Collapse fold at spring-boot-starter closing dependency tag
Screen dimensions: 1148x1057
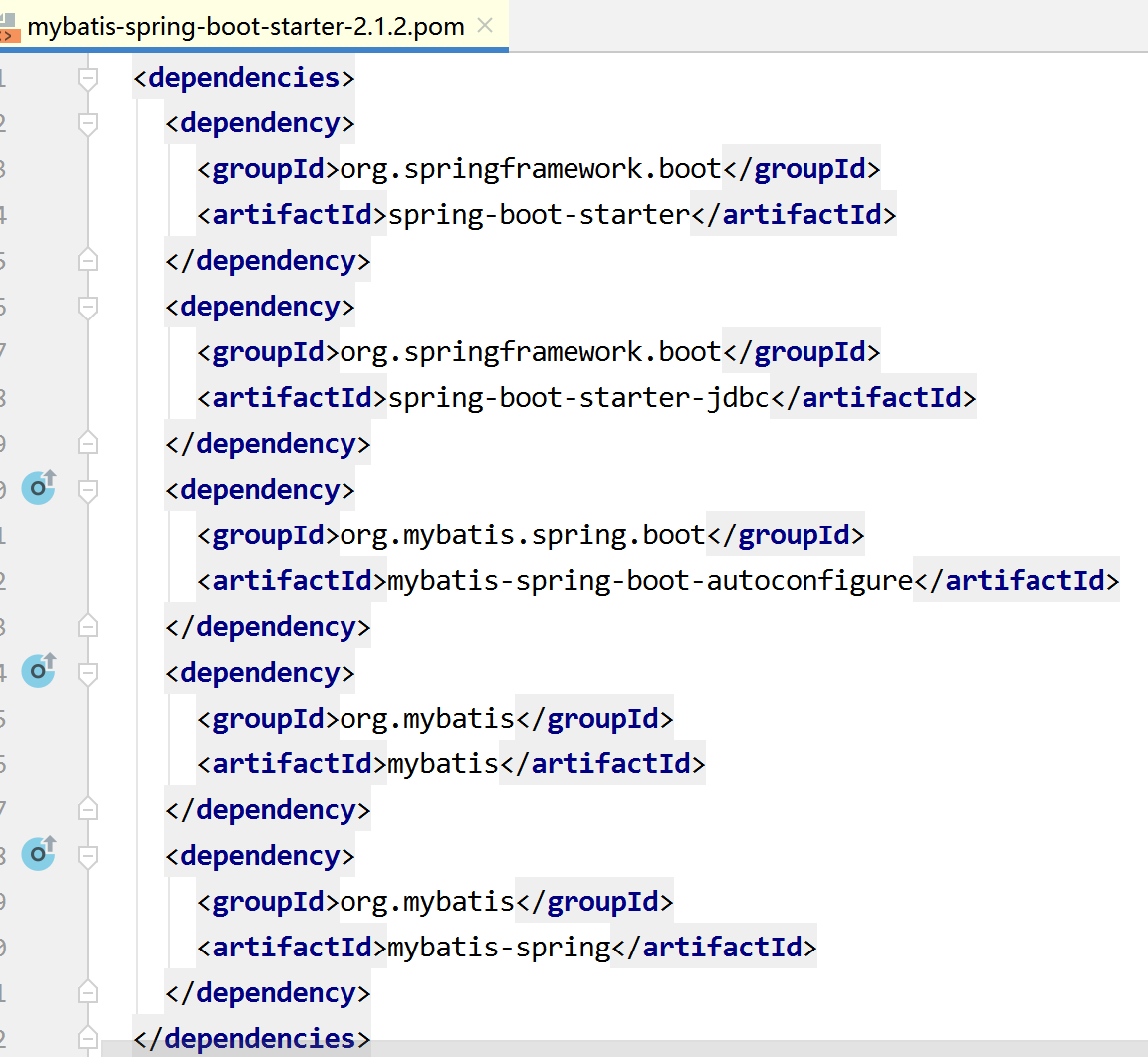(x=88, y=260)
